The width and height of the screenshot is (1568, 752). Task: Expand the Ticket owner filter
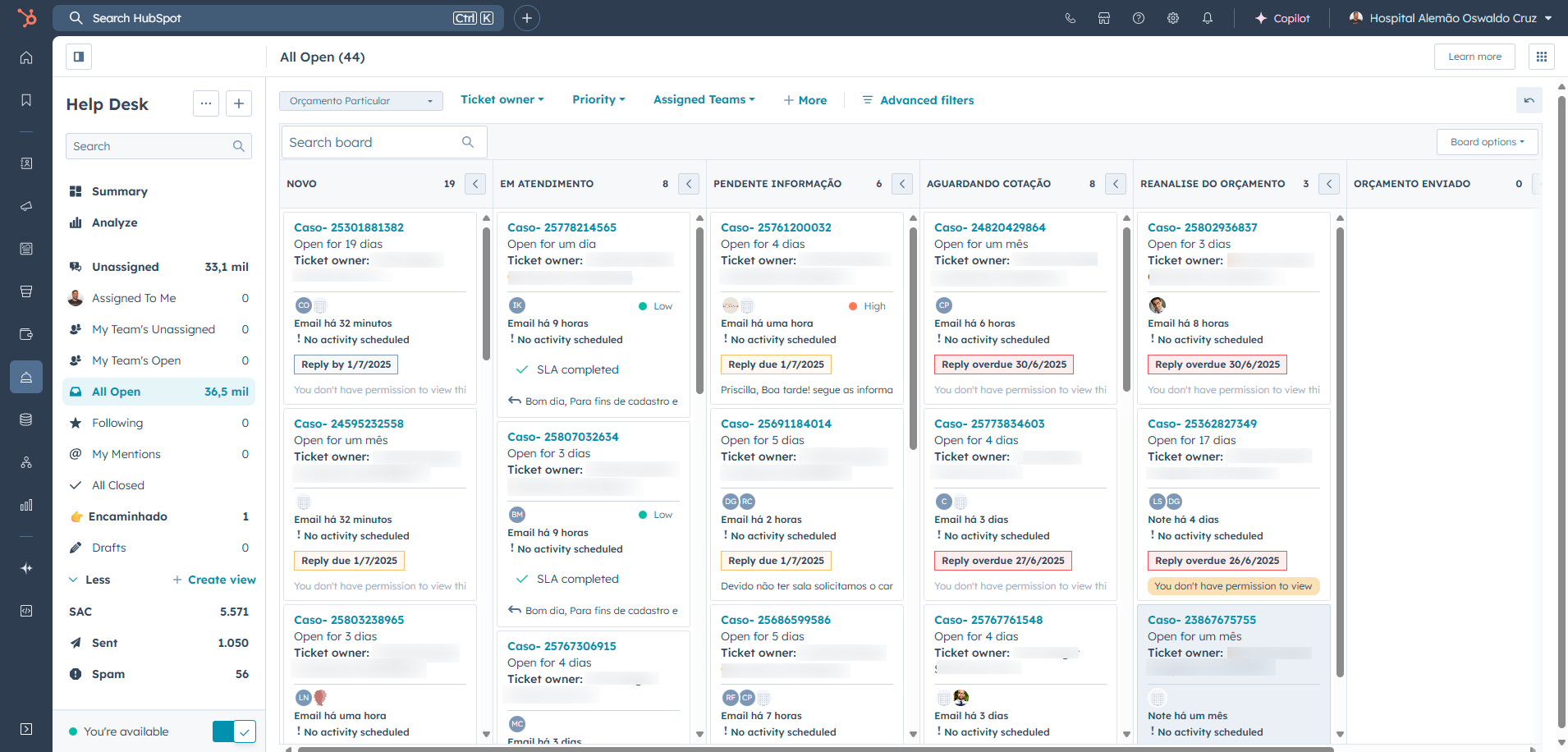(502, 99)
